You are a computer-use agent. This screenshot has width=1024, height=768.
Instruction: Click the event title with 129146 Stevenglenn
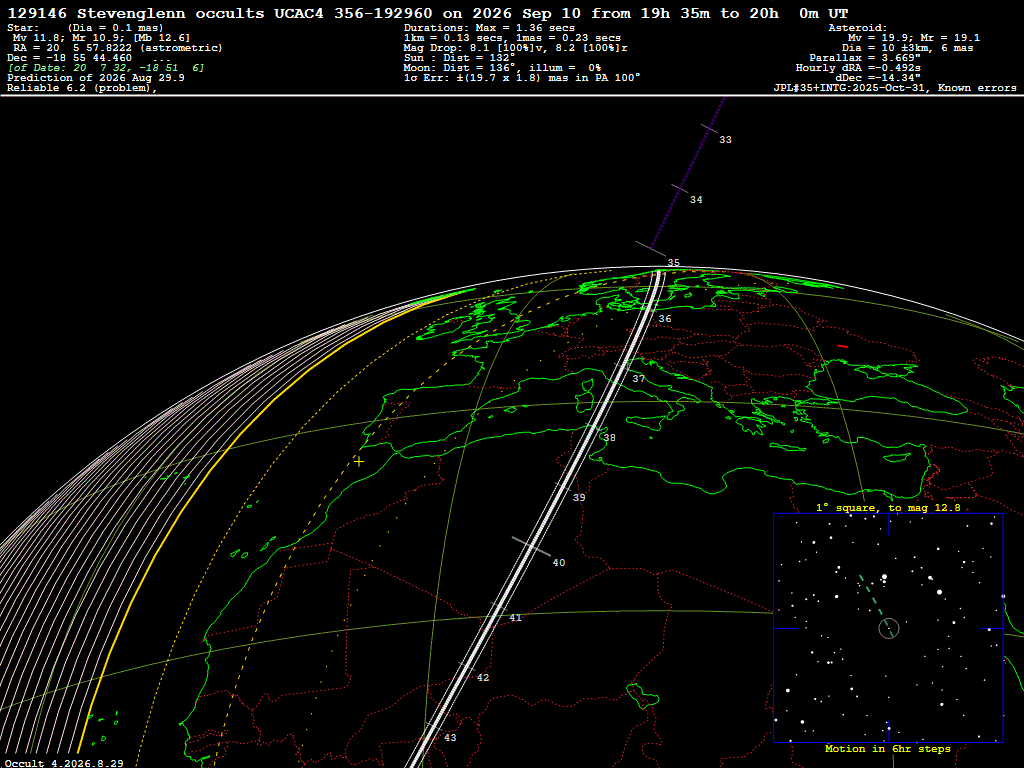[428, 14]
